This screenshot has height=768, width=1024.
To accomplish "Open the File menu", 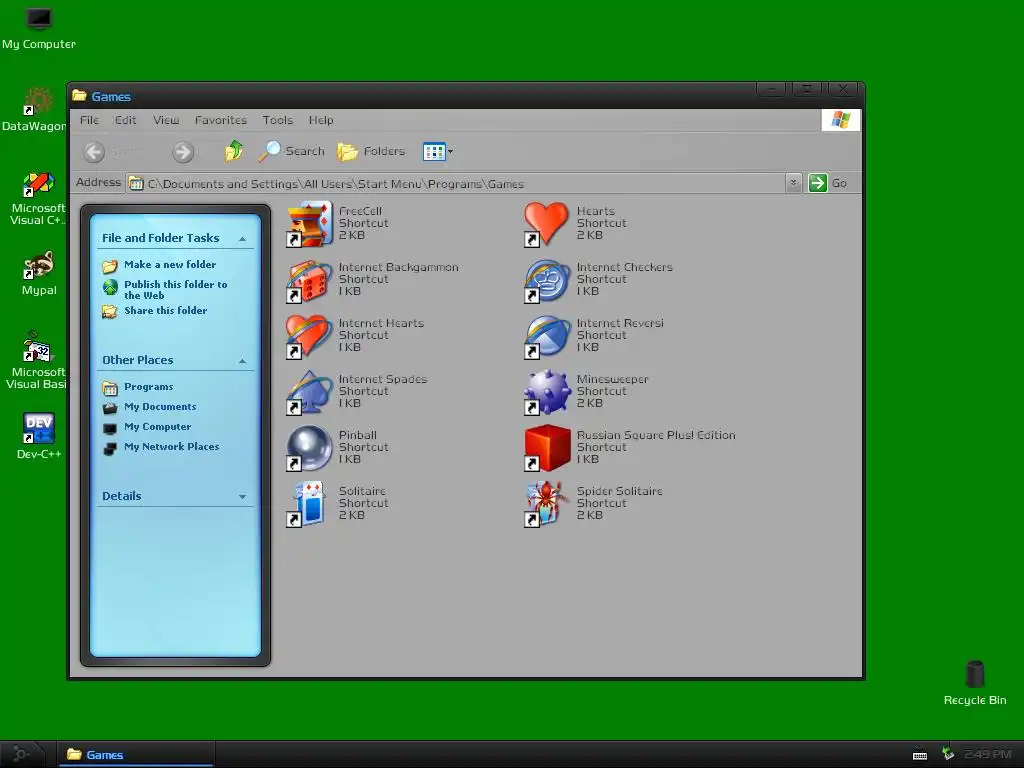I will (x=89, y=120).
